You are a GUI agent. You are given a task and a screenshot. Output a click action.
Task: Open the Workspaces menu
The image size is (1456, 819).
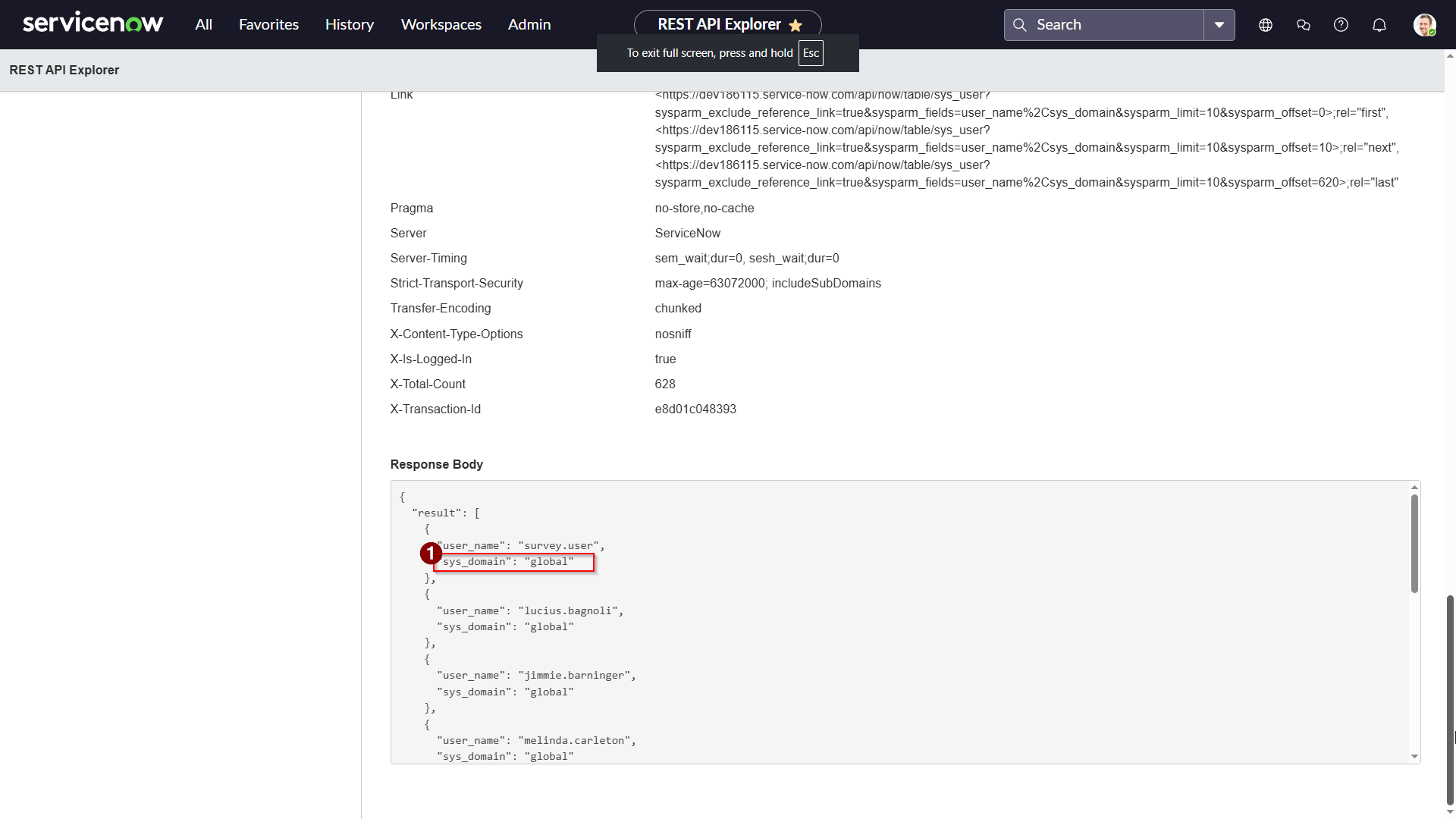(441, 25)
